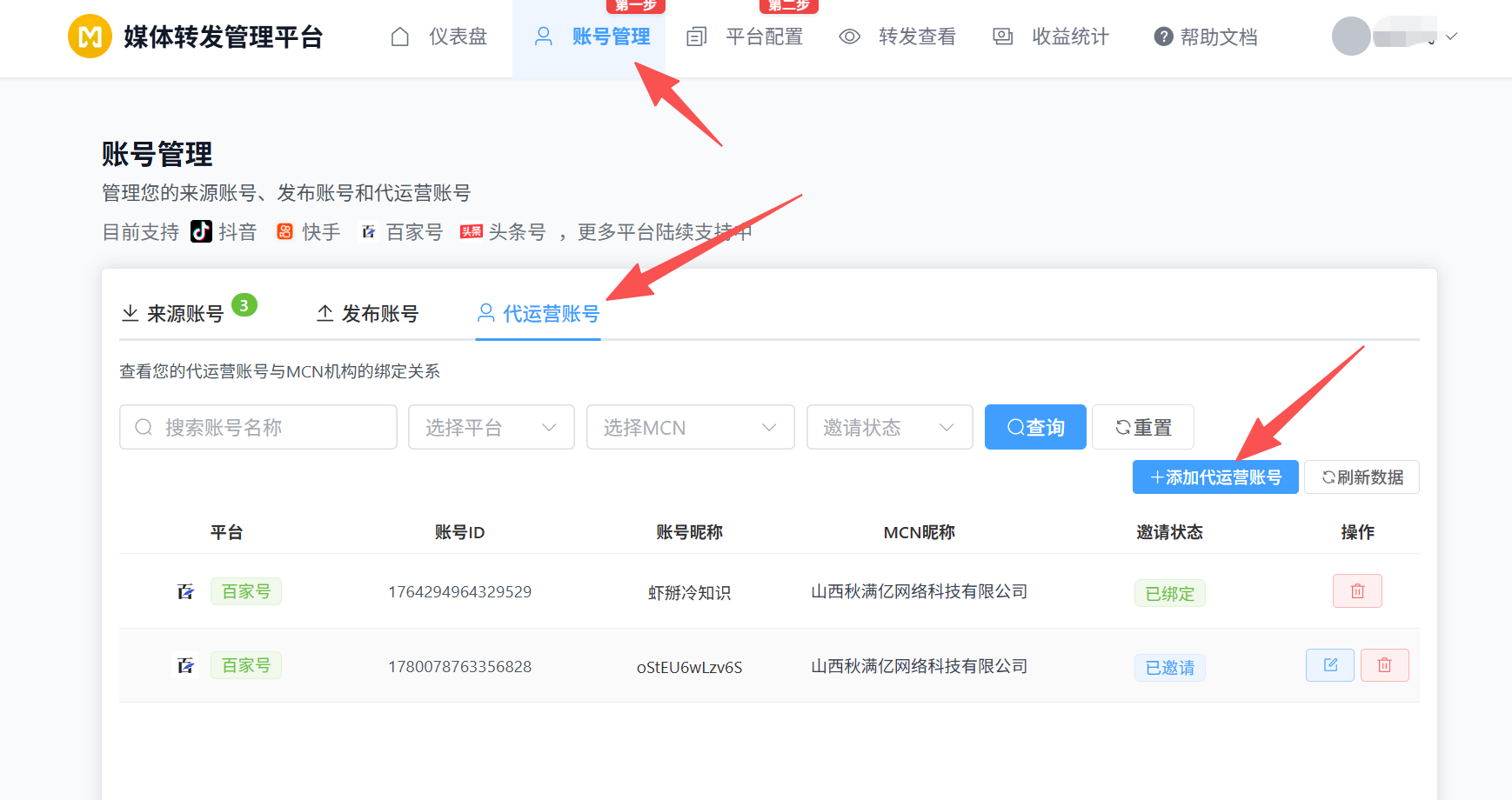Delete the 虾掰冷知识 account row

click(x=1356, y=591)
